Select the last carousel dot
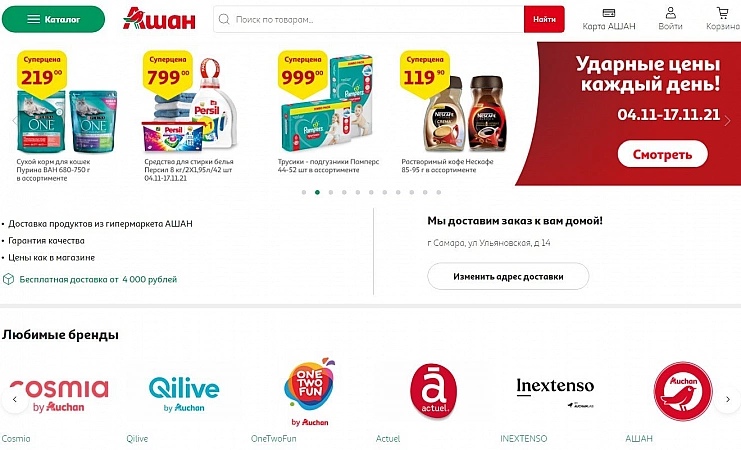Image resolution: width=741 pixels, height=450 pixels. [x=439, y=192]
